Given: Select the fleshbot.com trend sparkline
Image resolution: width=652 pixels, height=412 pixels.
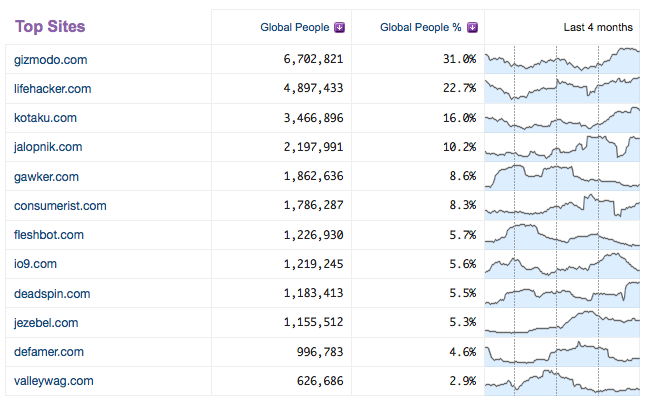Looking at the screenshot, I should coord(562,235).
